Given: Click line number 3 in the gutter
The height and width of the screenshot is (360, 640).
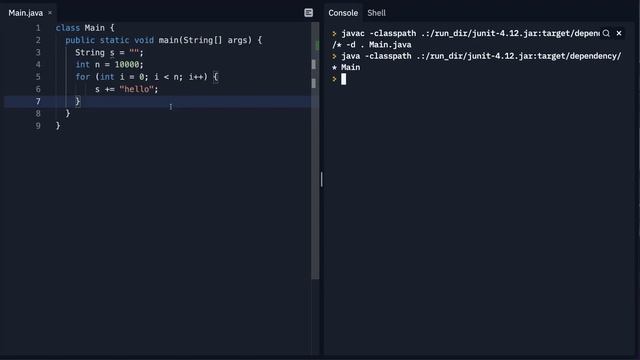Looking at the screenshot, I should click(38, 52).
